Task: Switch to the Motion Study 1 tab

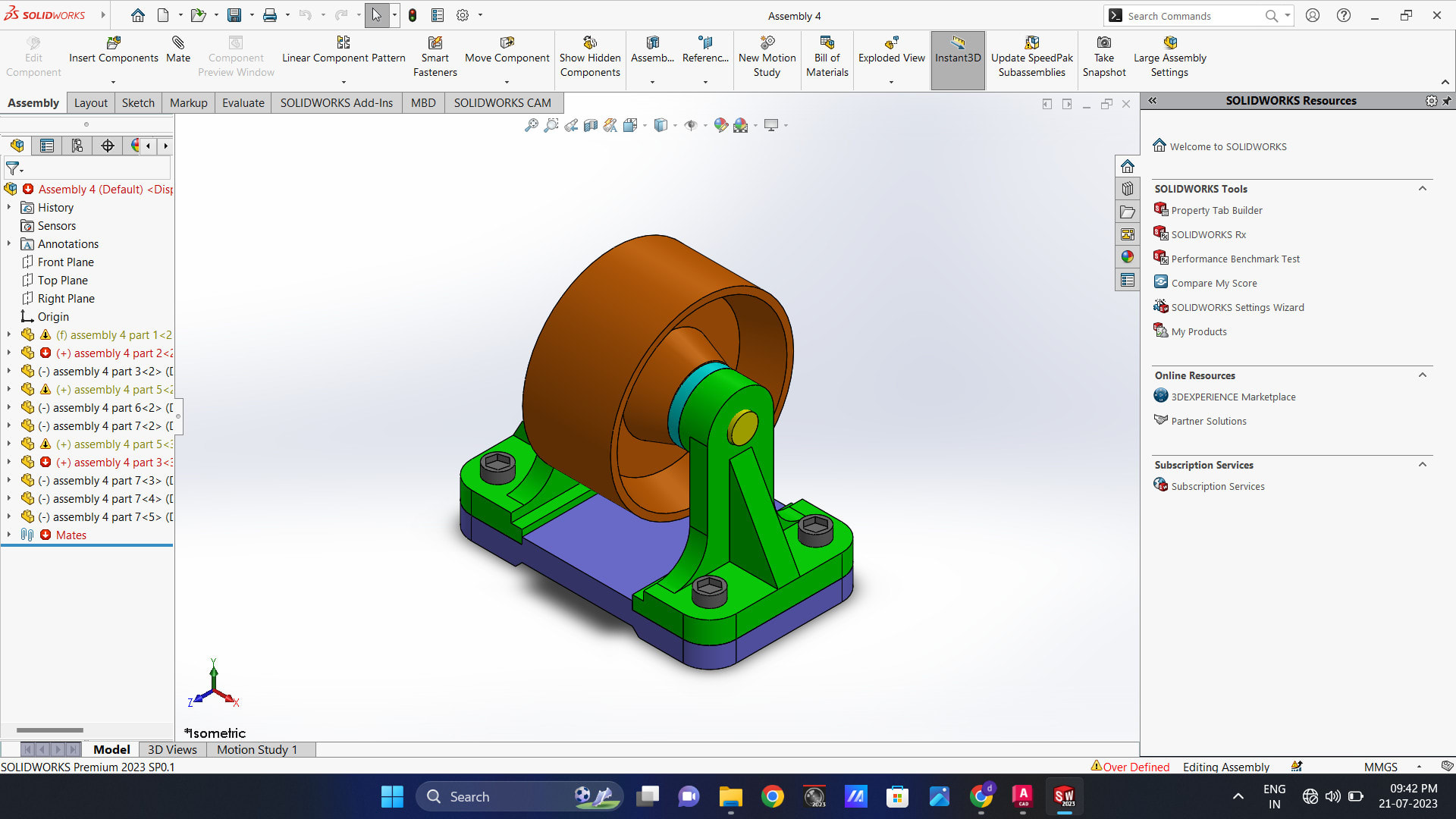Action: (257, 749)
